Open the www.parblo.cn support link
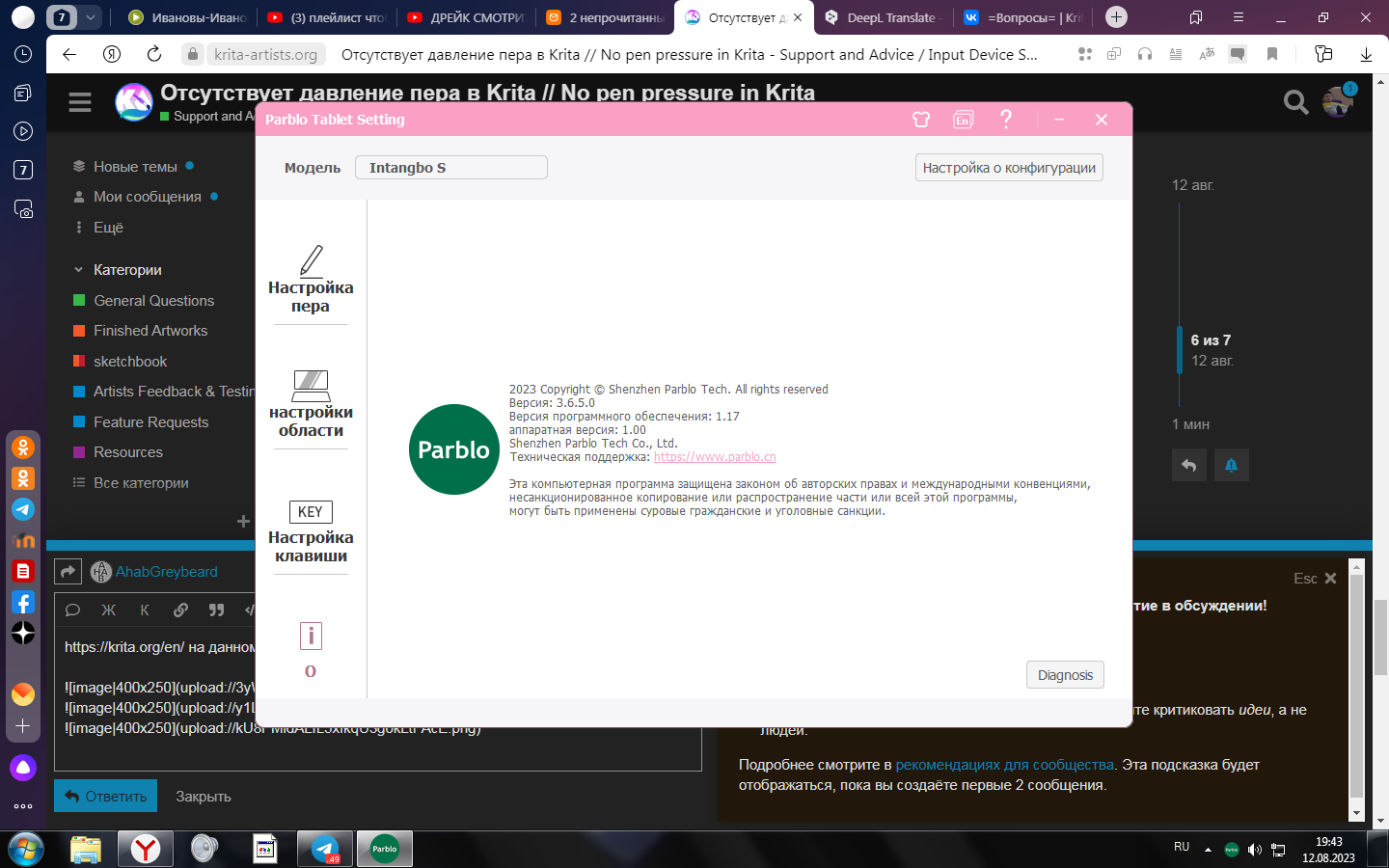 (x=715, y=457)
